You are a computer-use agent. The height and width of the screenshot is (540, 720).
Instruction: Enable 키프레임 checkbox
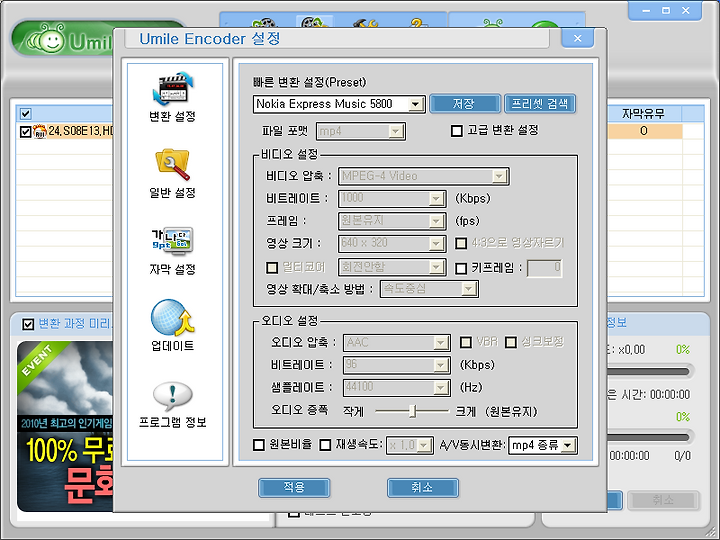pyautogui.click(x=461, y=269)
